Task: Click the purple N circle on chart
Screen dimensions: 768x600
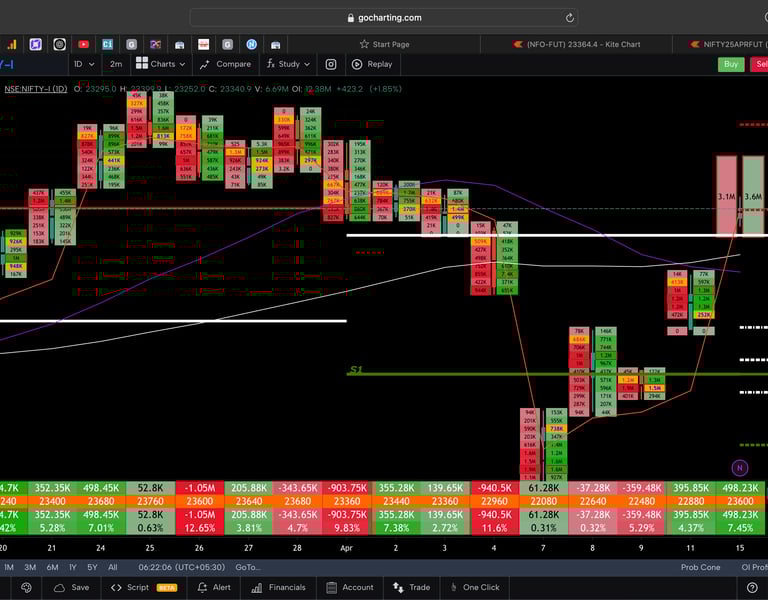Action: click(x=740, y=468)
